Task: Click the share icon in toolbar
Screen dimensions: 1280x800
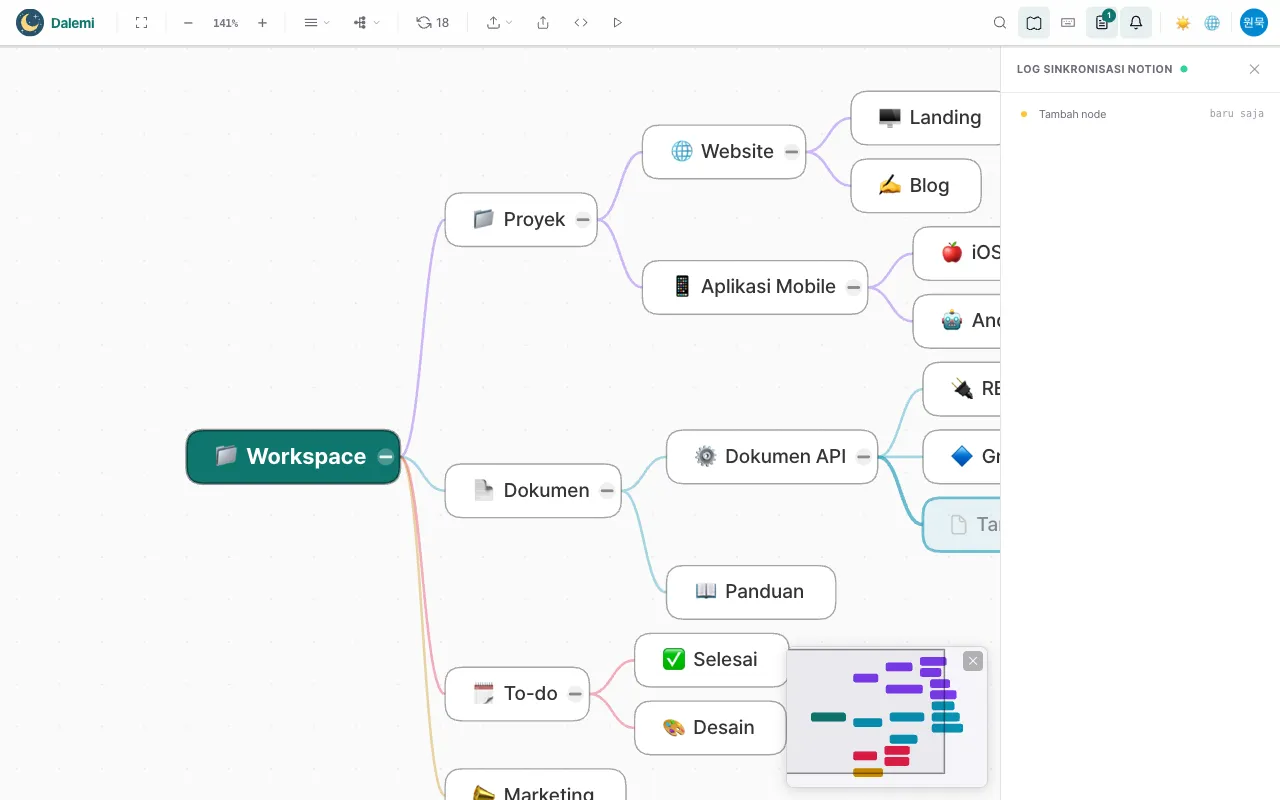Action: (x=543, y=22)
